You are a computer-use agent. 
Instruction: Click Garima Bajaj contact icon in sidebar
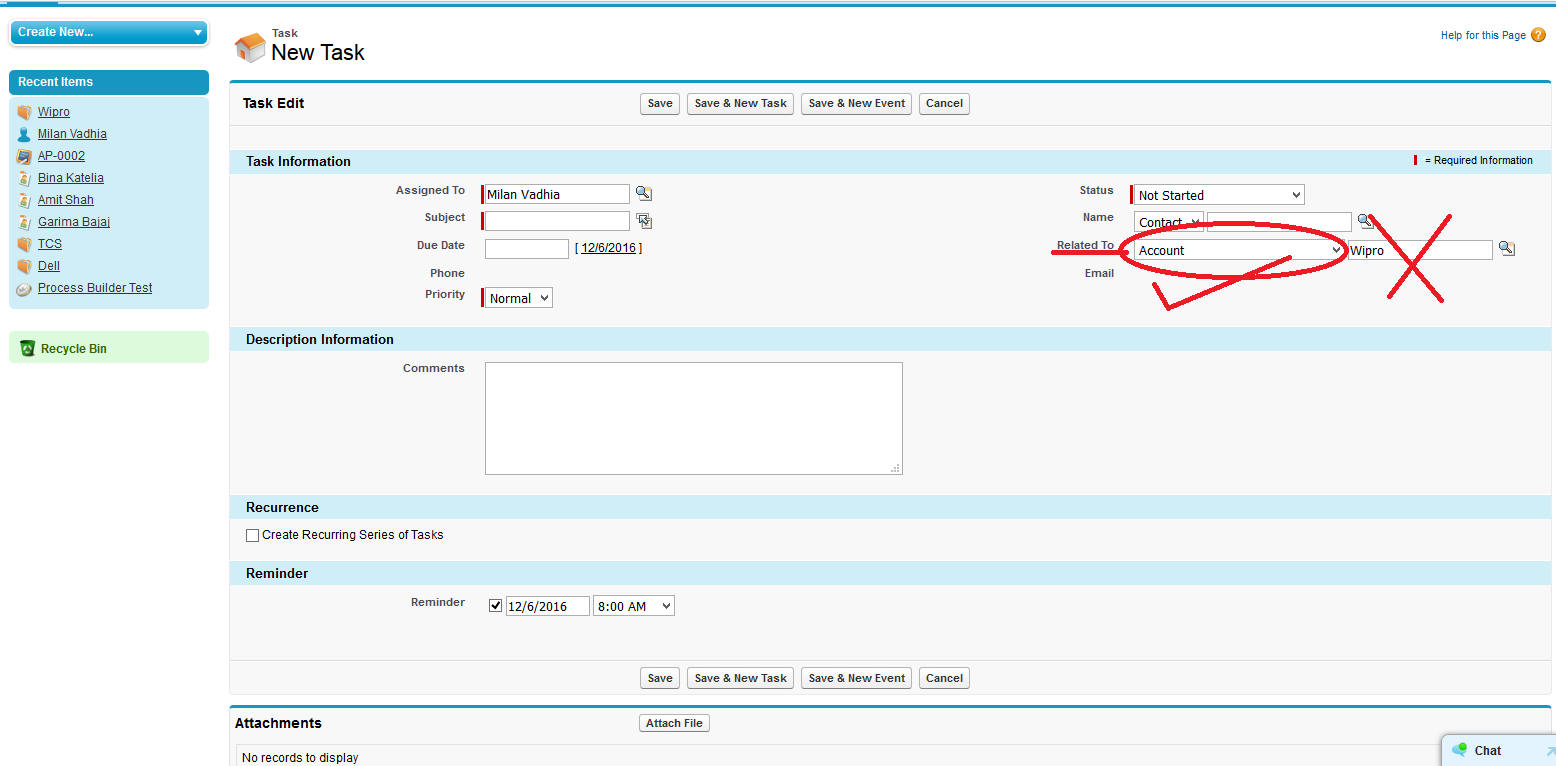coord(24,222)
